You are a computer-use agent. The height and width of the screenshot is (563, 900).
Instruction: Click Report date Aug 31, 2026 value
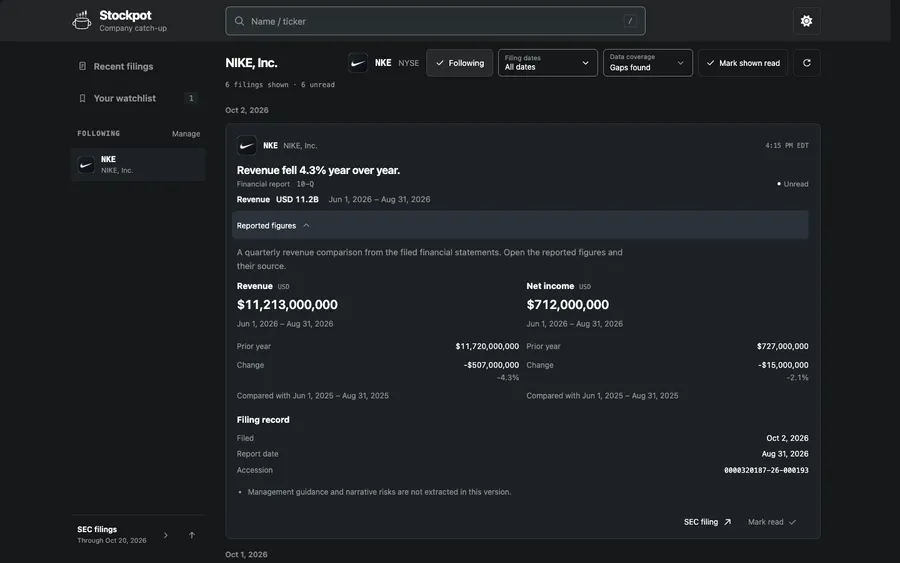pos(785,454)
